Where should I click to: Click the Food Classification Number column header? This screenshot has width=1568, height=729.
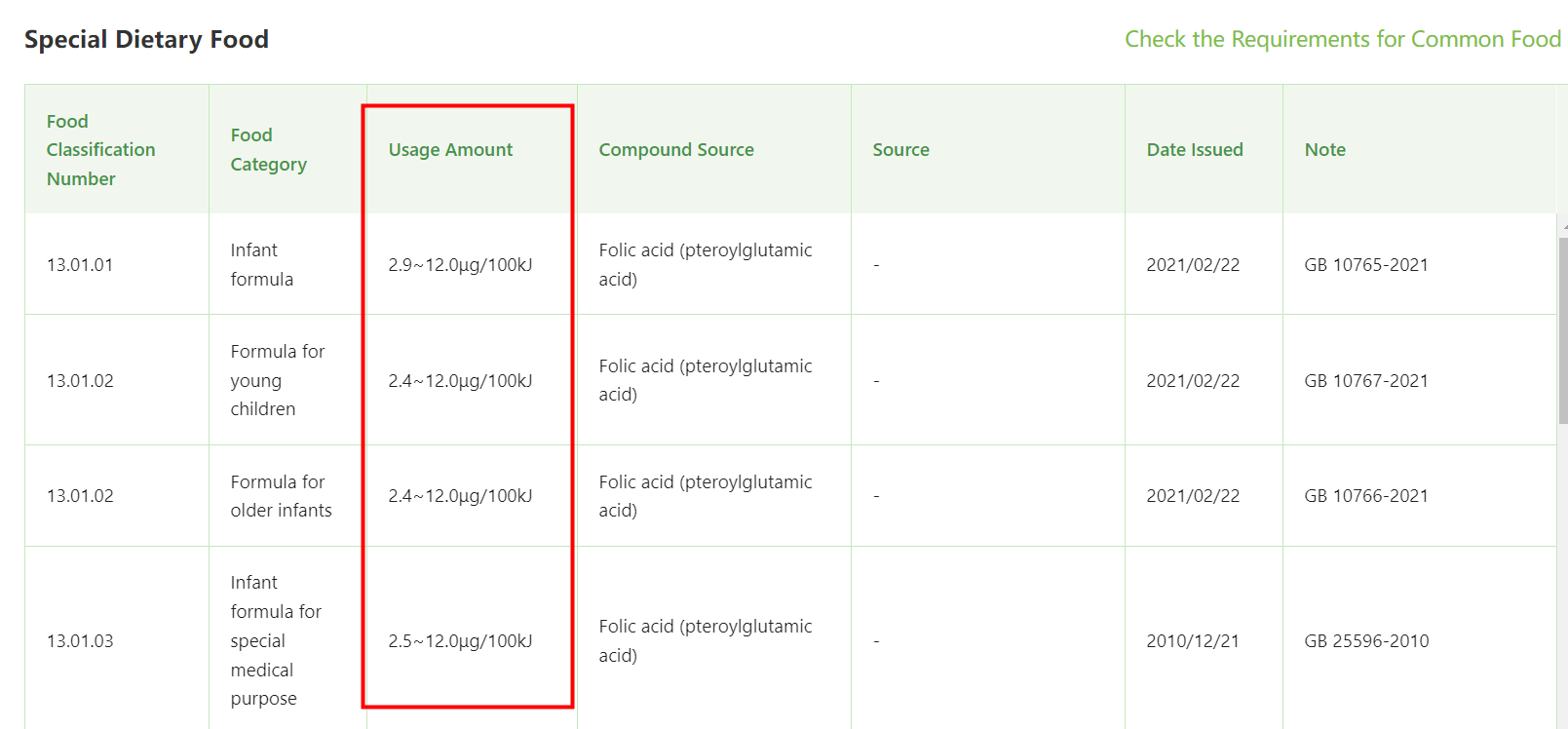[x=100, y=150]
